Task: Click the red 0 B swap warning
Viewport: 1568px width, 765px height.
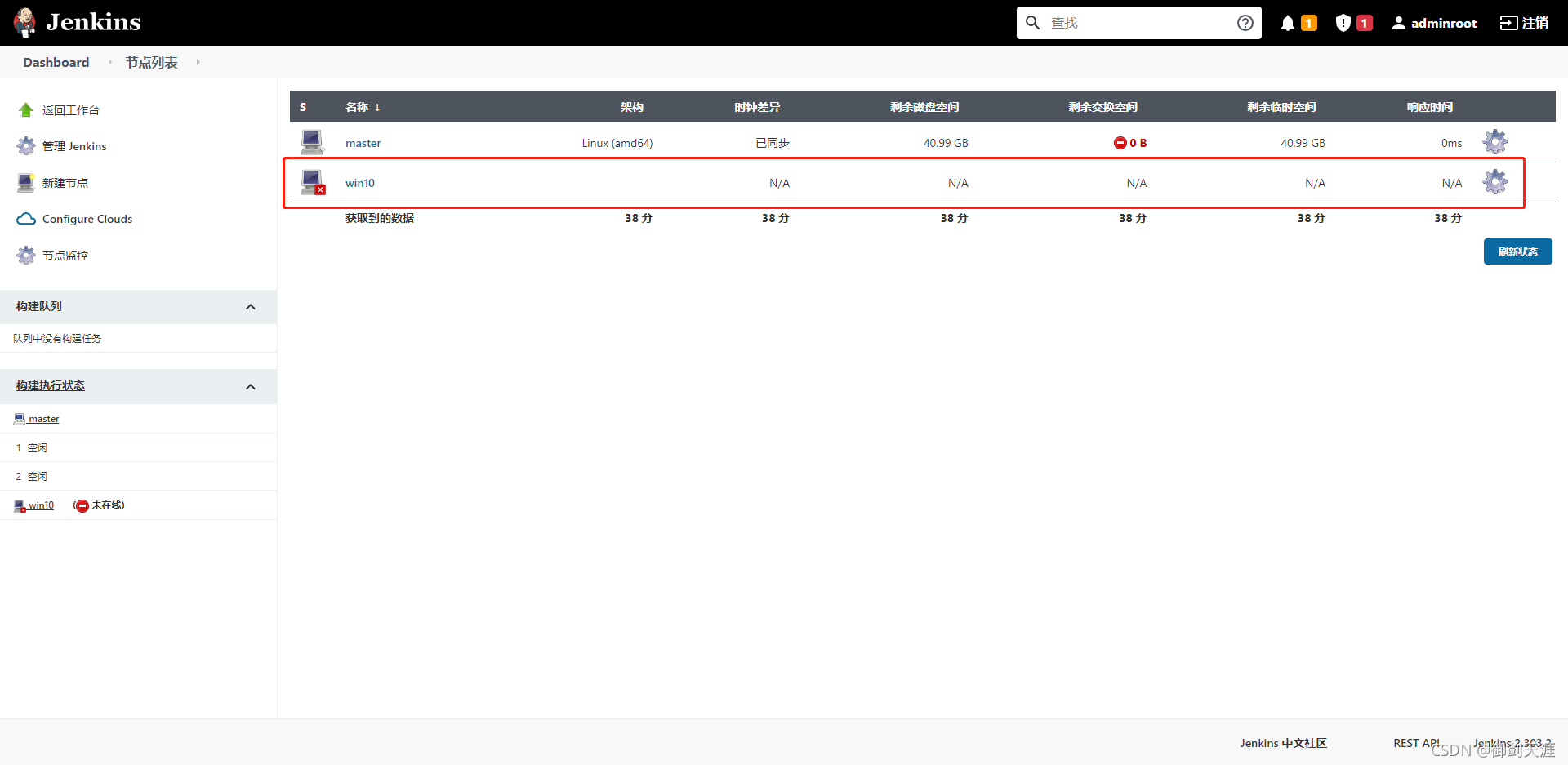Action: click(x=1130, y=143)
